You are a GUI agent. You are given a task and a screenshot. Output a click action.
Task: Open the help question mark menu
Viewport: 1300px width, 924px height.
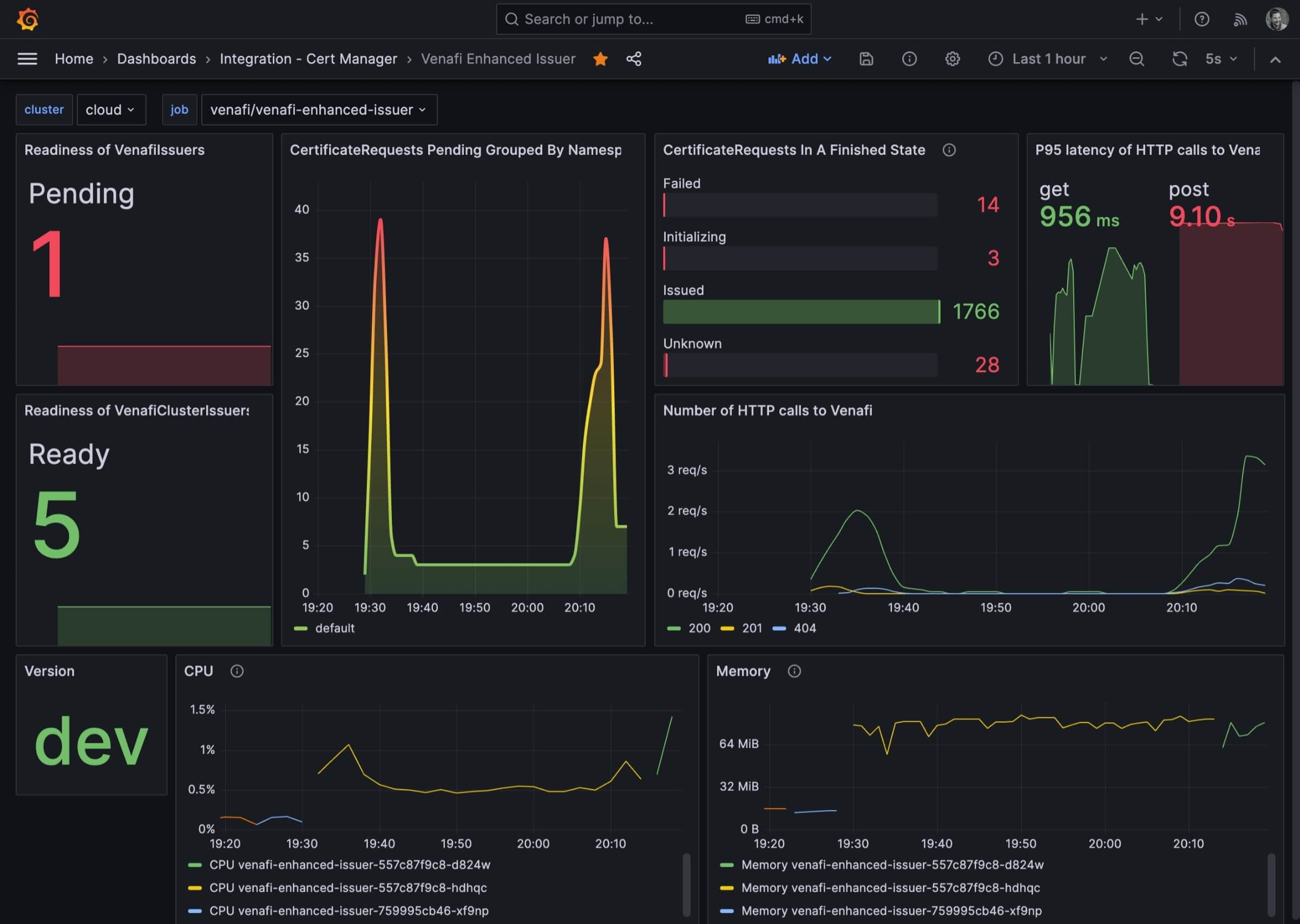pos(1201,19)
